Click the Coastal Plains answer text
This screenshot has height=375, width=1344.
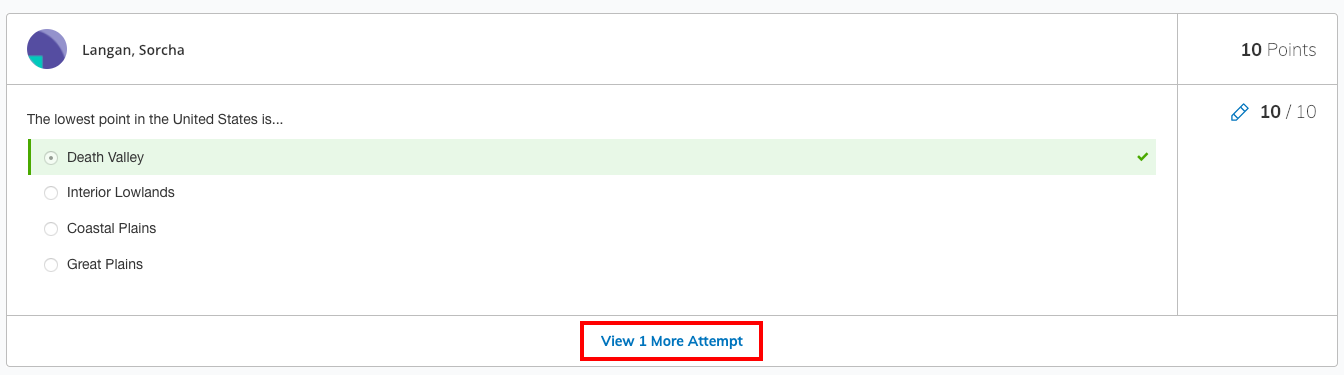click(x=112, y=228)
